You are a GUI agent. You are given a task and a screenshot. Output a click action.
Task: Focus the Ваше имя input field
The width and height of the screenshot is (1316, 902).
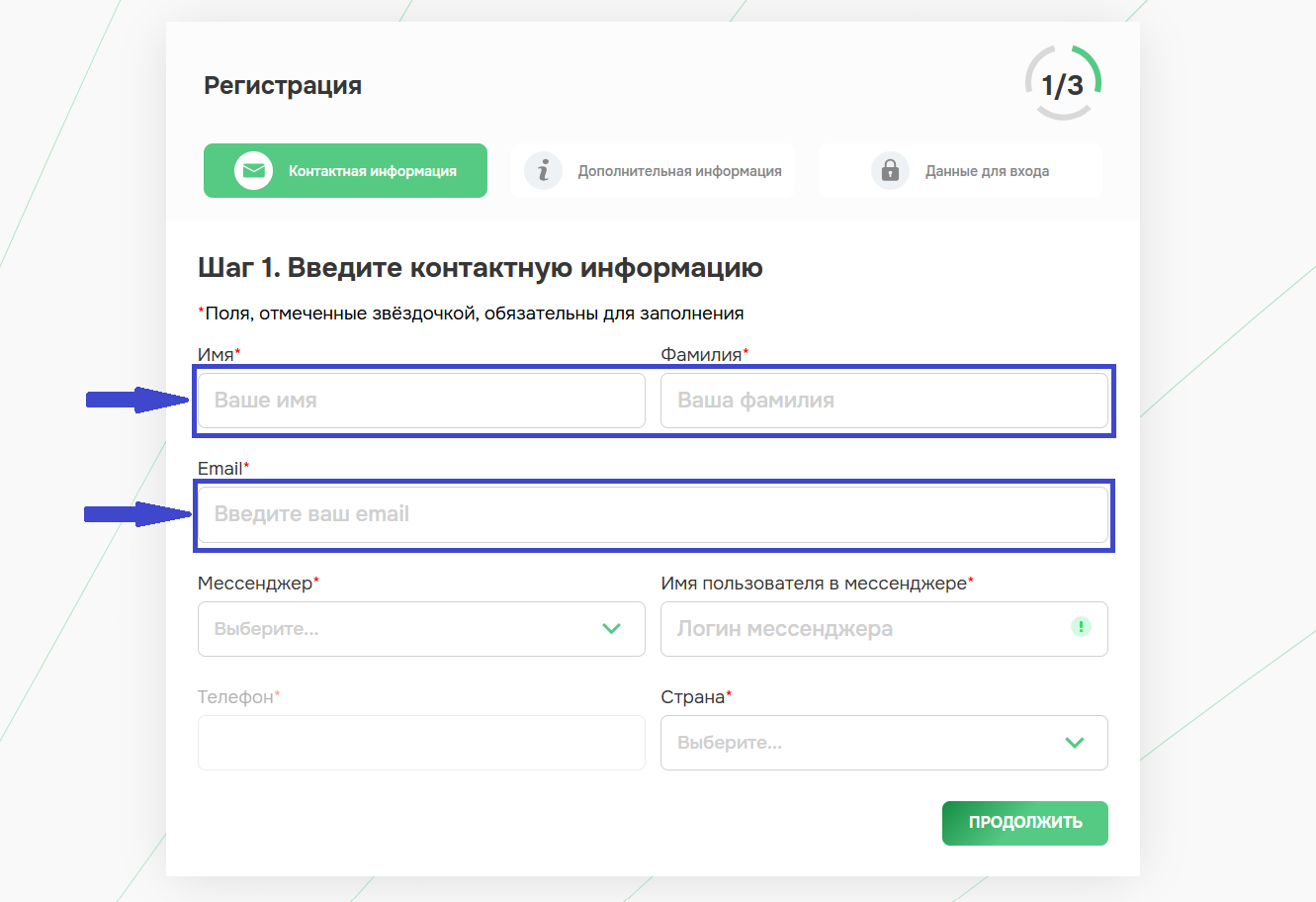click(x=421, y=401)
